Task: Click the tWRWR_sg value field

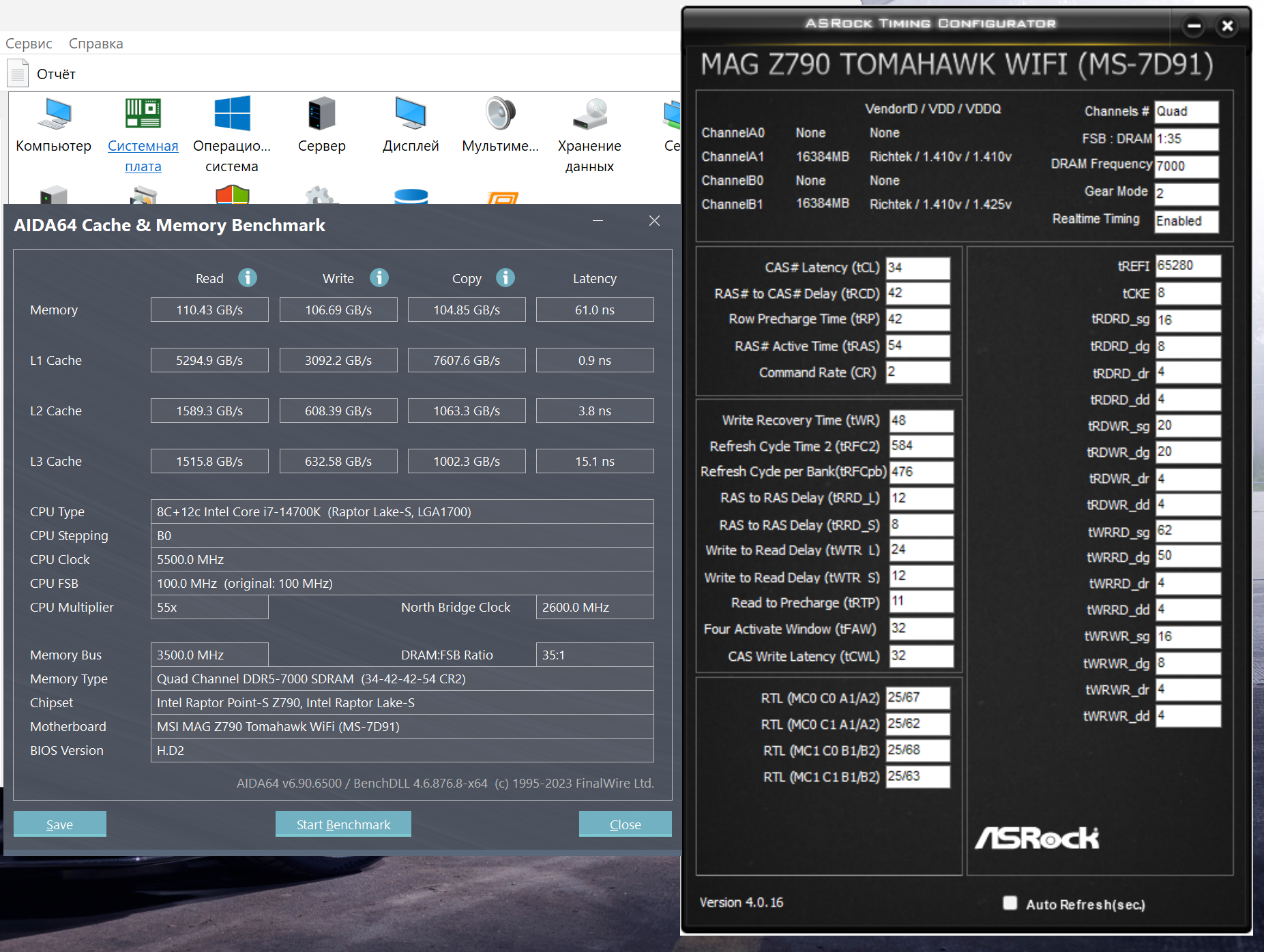Action: point(1188,636)
